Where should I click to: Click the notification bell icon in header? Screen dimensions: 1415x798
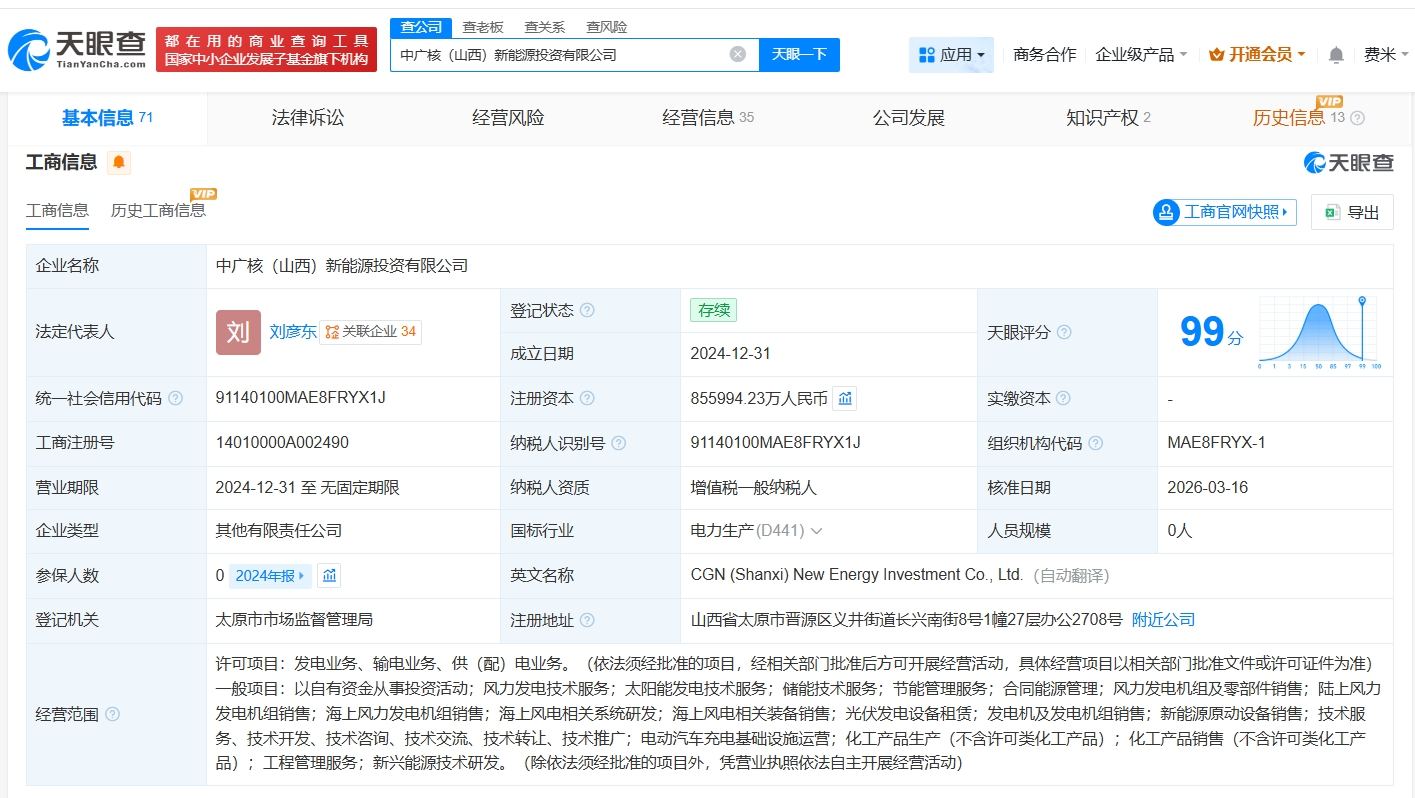click(x=1335, y=55)
